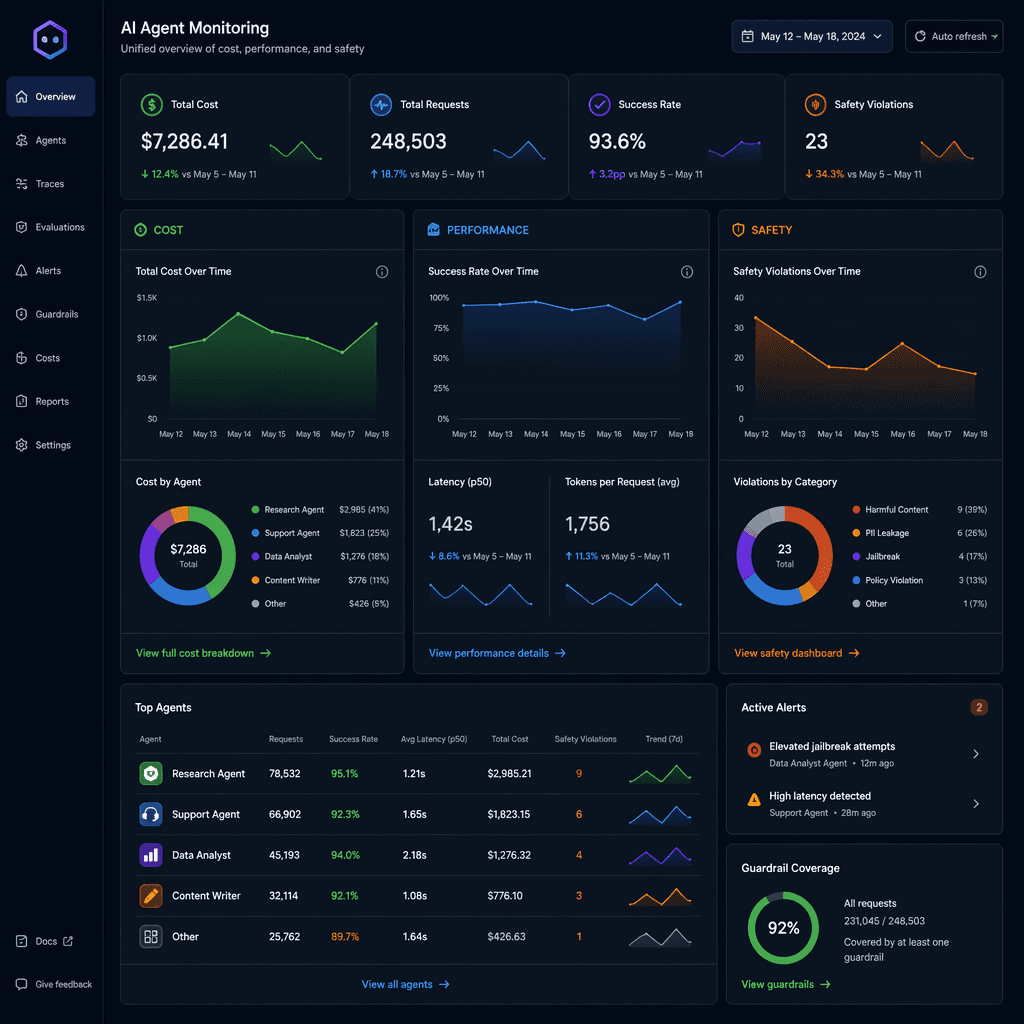The width and height of the screenshot is (1024, 1024).
Task: Click the PII Leakage legend entry
Action: (x=920, y=533)
